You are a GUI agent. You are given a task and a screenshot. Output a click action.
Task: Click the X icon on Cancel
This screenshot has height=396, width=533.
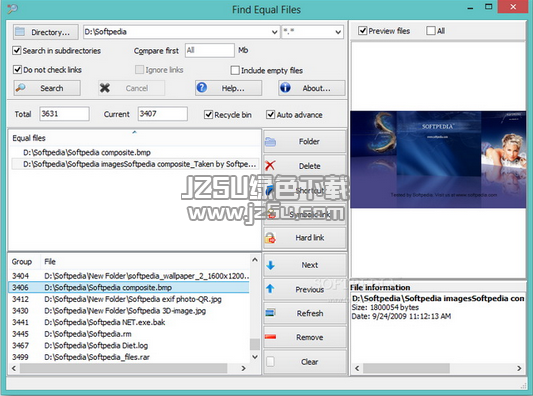(x=105, y=88)
